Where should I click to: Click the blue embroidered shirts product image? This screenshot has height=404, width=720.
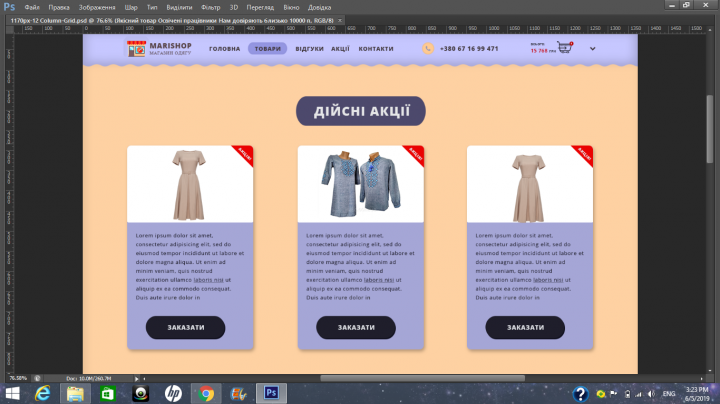click(360, 184)
